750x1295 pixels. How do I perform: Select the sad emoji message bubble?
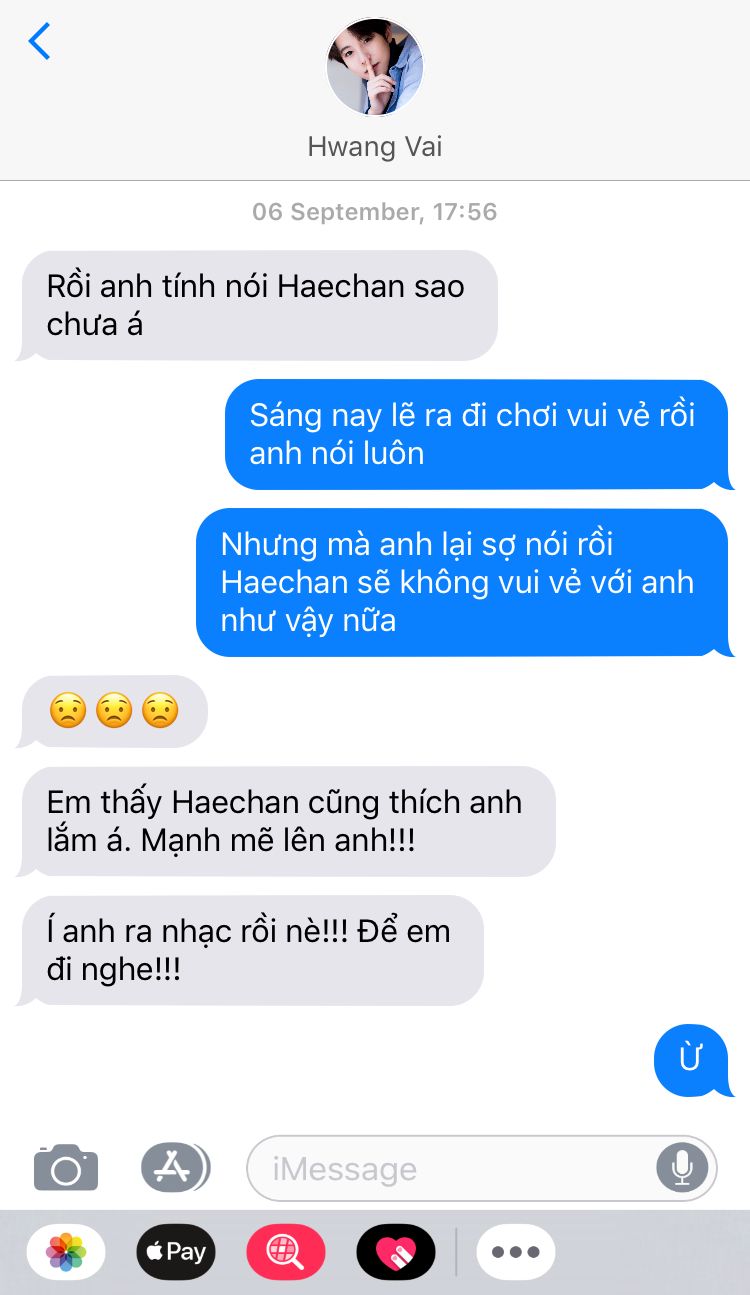113,711
